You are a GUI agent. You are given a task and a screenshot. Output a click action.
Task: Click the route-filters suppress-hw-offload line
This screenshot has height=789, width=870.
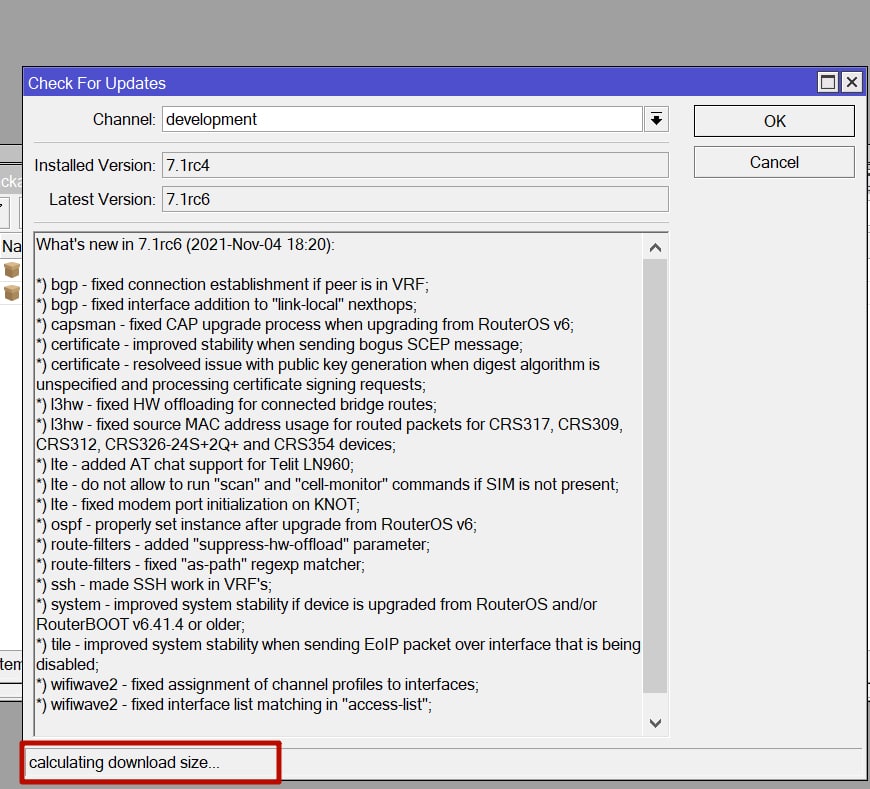(x=233, y=544)
